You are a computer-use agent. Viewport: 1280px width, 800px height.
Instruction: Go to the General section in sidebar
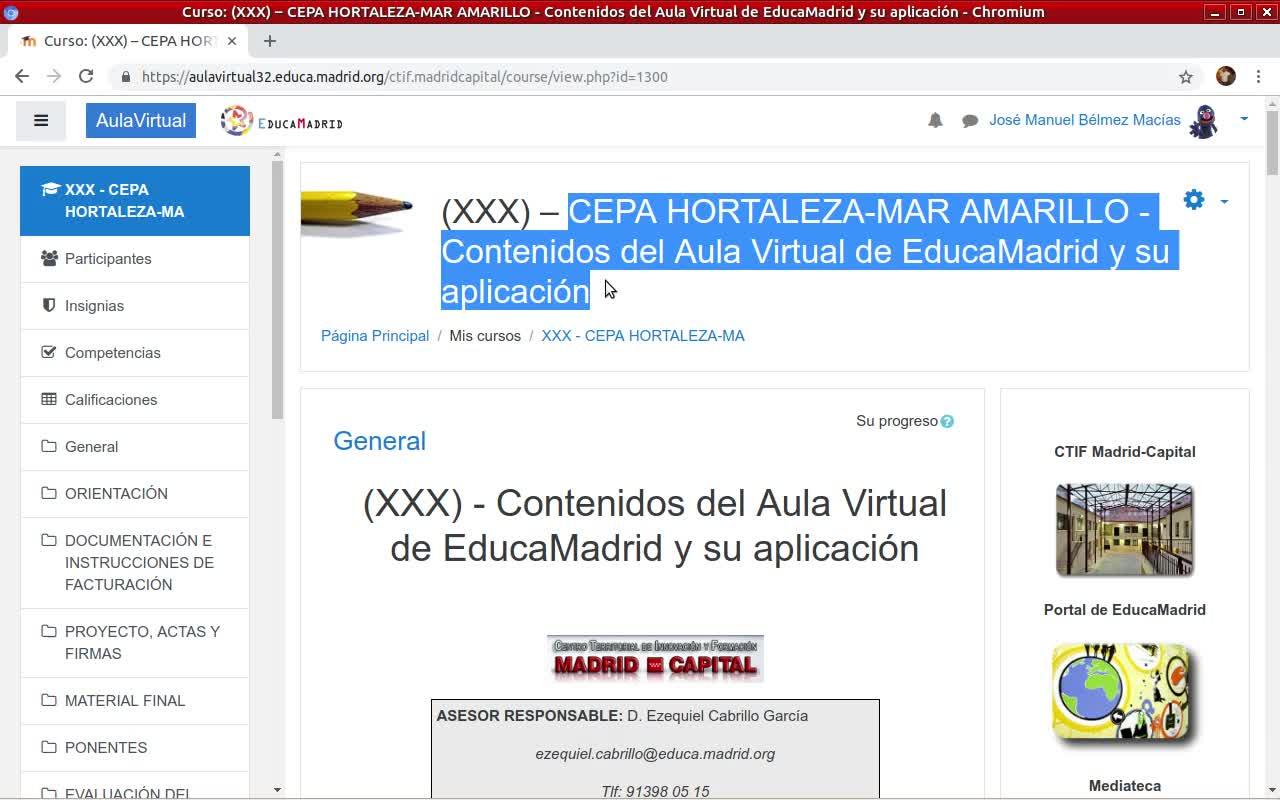[135, 447]
